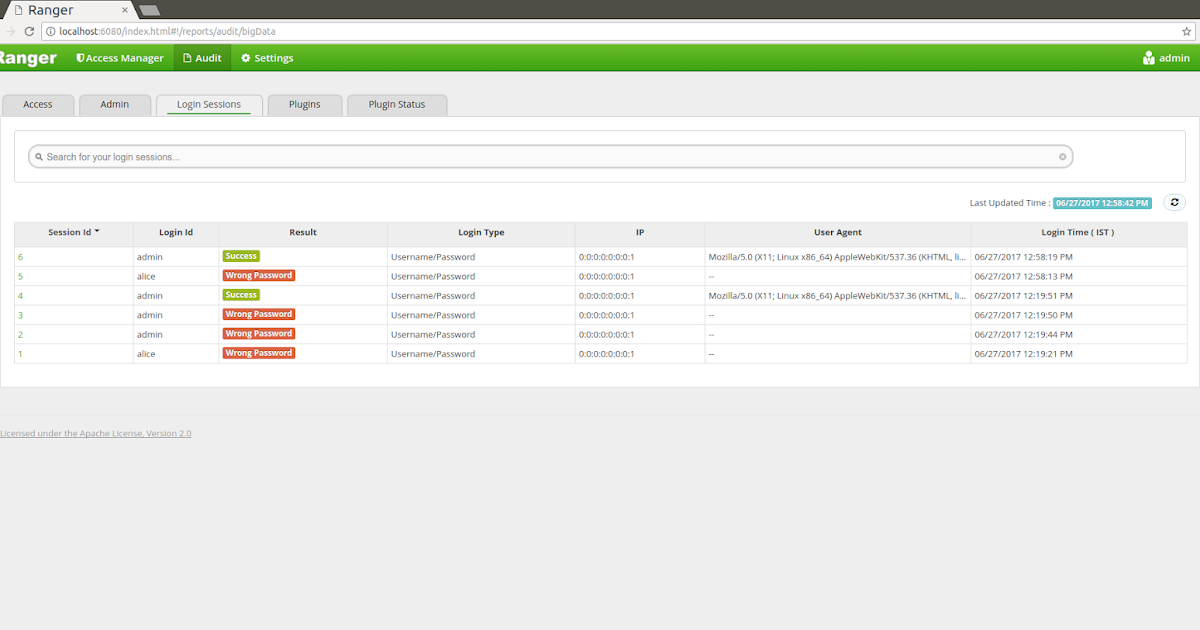Screen dimensions: 1200x630
Task: Open the Audit menu
Action: click(202, 58)
